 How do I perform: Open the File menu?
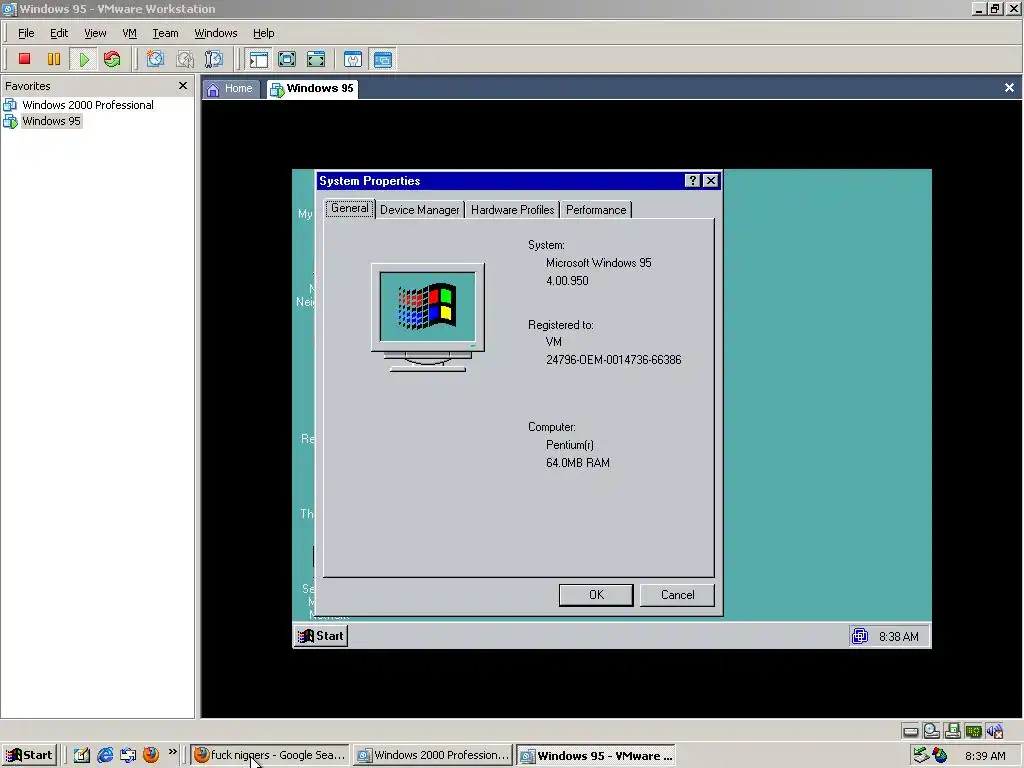click(26, 33)
